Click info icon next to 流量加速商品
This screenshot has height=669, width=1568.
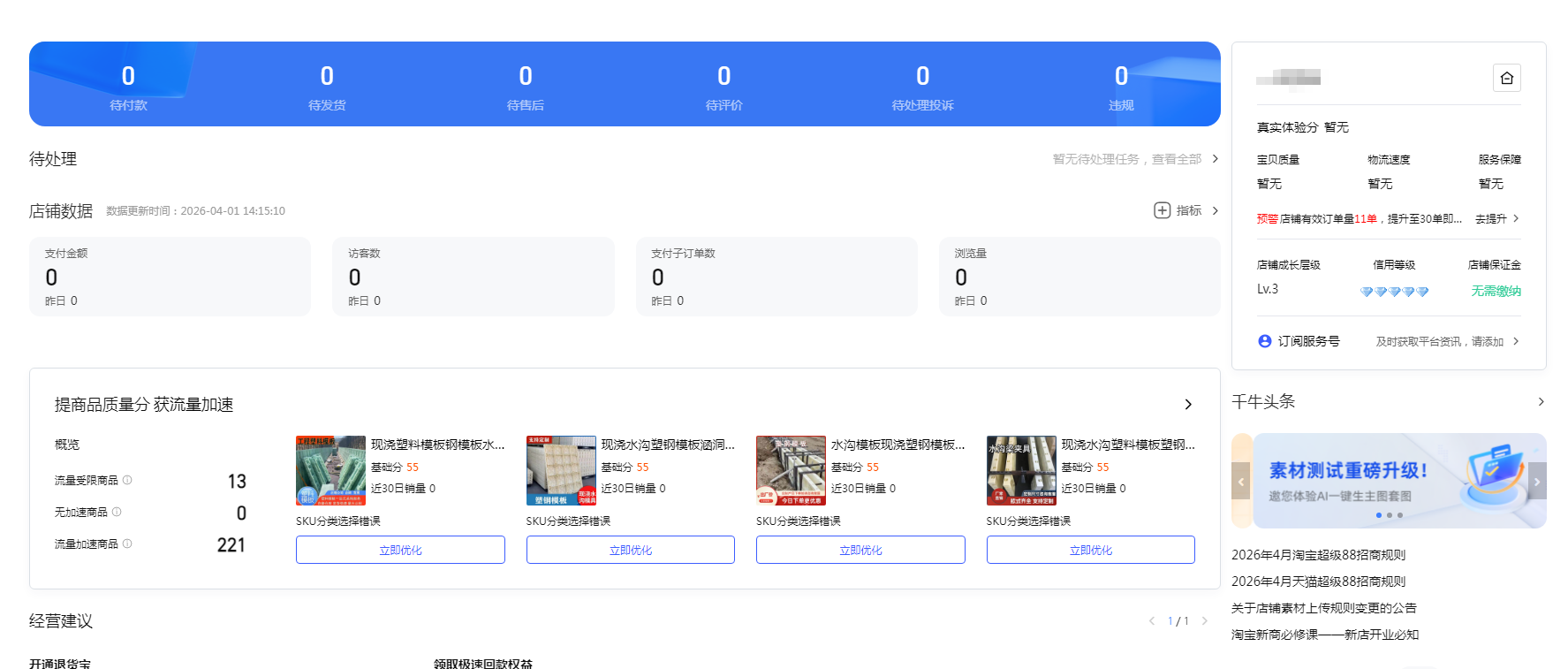pos(127,544)
